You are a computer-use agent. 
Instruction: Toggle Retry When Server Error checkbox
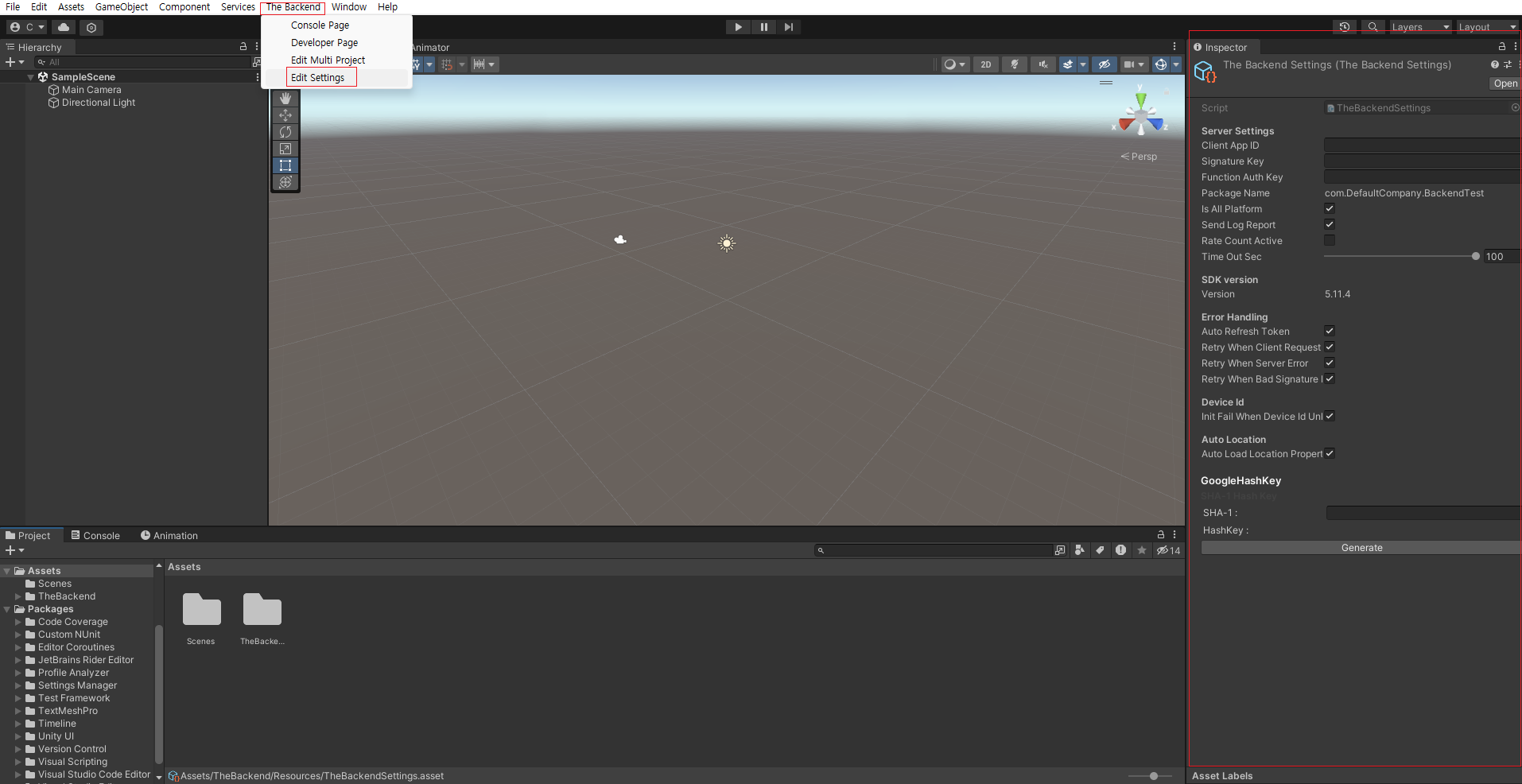click(x=1330, y=363)
